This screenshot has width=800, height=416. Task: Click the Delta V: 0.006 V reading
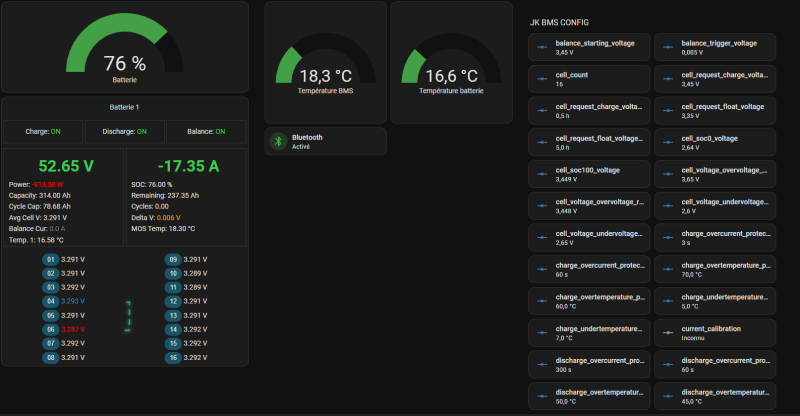[156, 218]
